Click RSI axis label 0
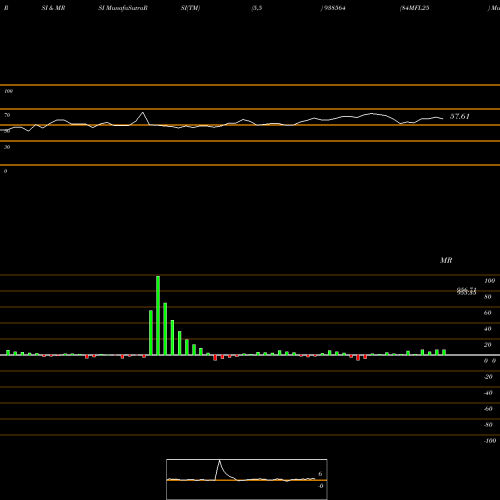 5,171
